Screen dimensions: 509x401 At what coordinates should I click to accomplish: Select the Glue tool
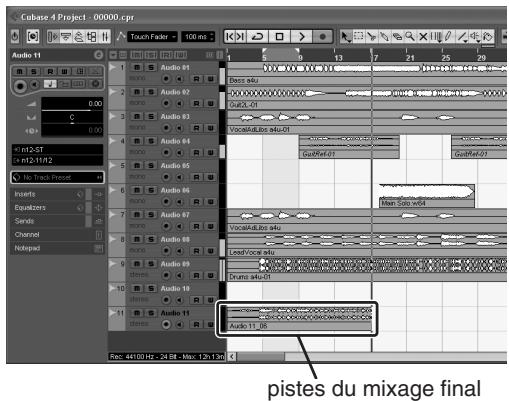click(x=384, y=36)
